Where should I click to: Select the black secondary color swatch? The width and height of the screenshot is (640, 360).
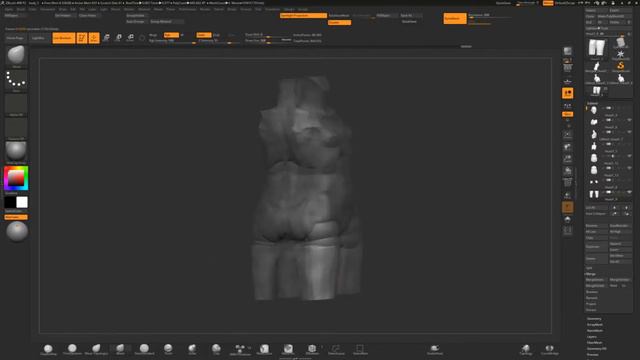tap(10, 202)
